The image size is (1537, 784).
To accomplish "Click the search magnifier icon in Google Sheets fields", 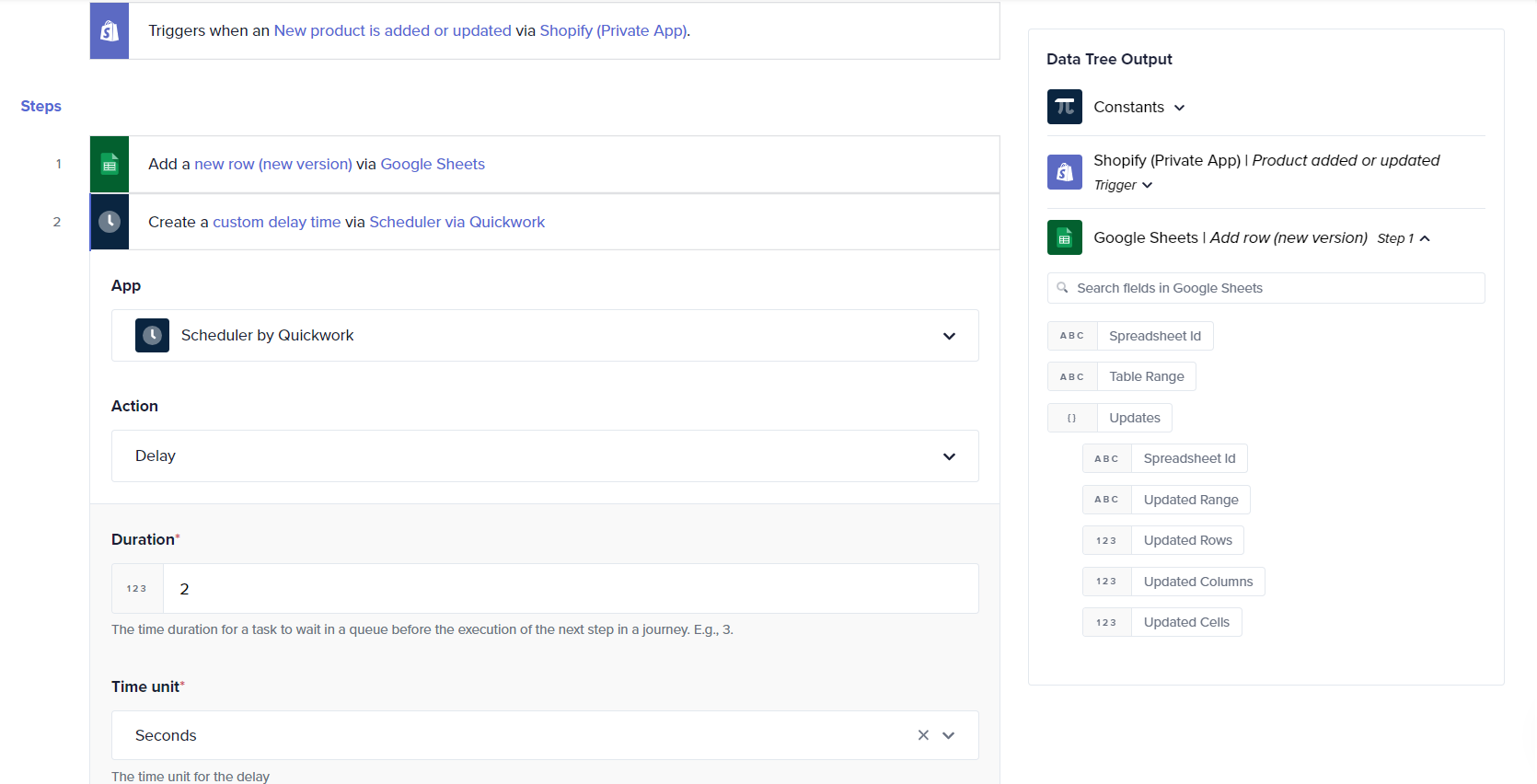I will [x=1062, y=288].
